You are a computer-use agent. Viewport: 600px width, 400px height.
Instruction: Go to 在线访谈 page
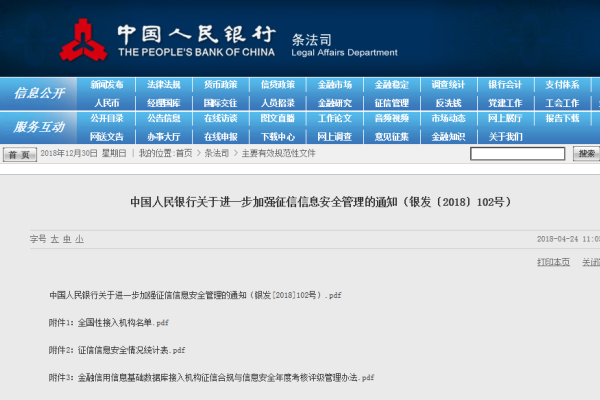point(221,118)
